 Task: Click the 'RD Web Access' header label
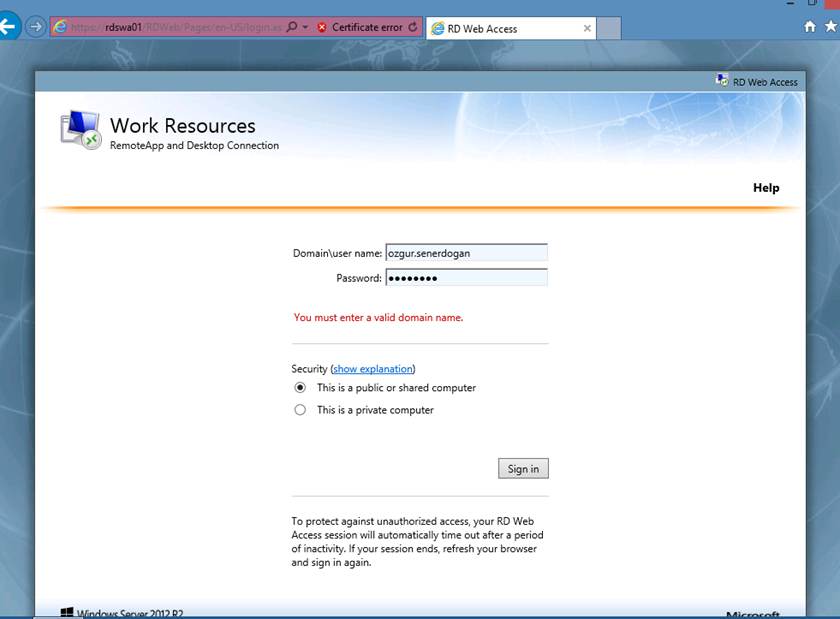tap(765, 83)
